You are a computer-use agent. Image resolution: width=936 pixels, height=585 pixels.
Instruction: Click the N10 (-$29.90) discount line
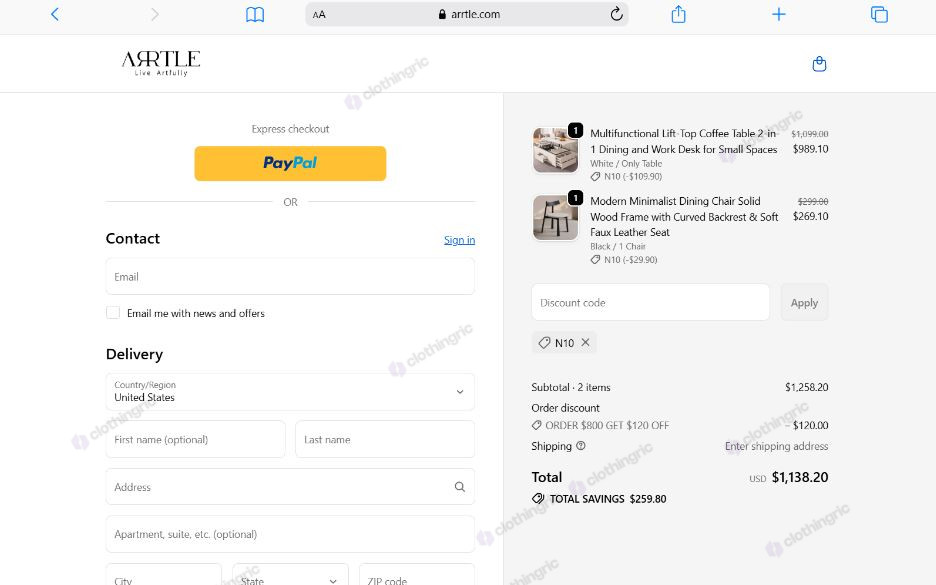click(x=624, y=260)
